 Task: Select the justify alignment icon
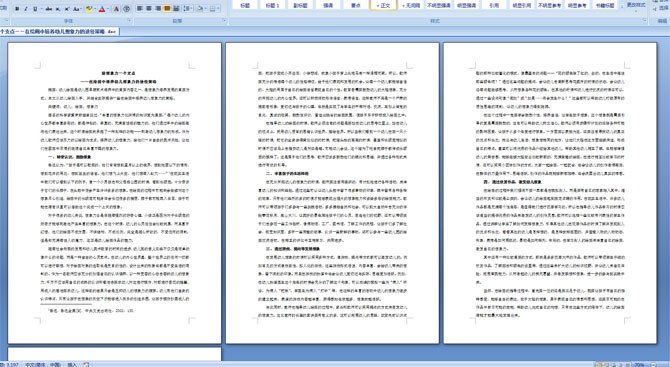pos(167,9)
